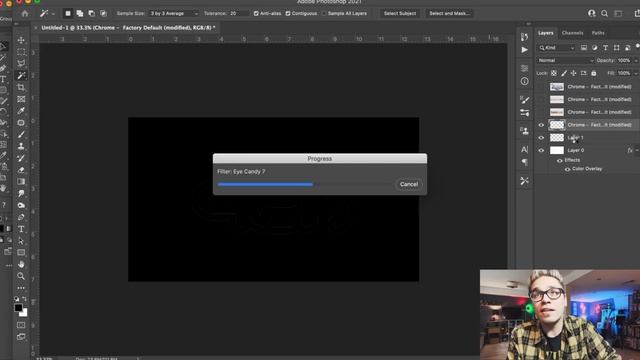Hide Layer 0 visibility eye
The height and width of the screenshot is (360, 640).
541,150
